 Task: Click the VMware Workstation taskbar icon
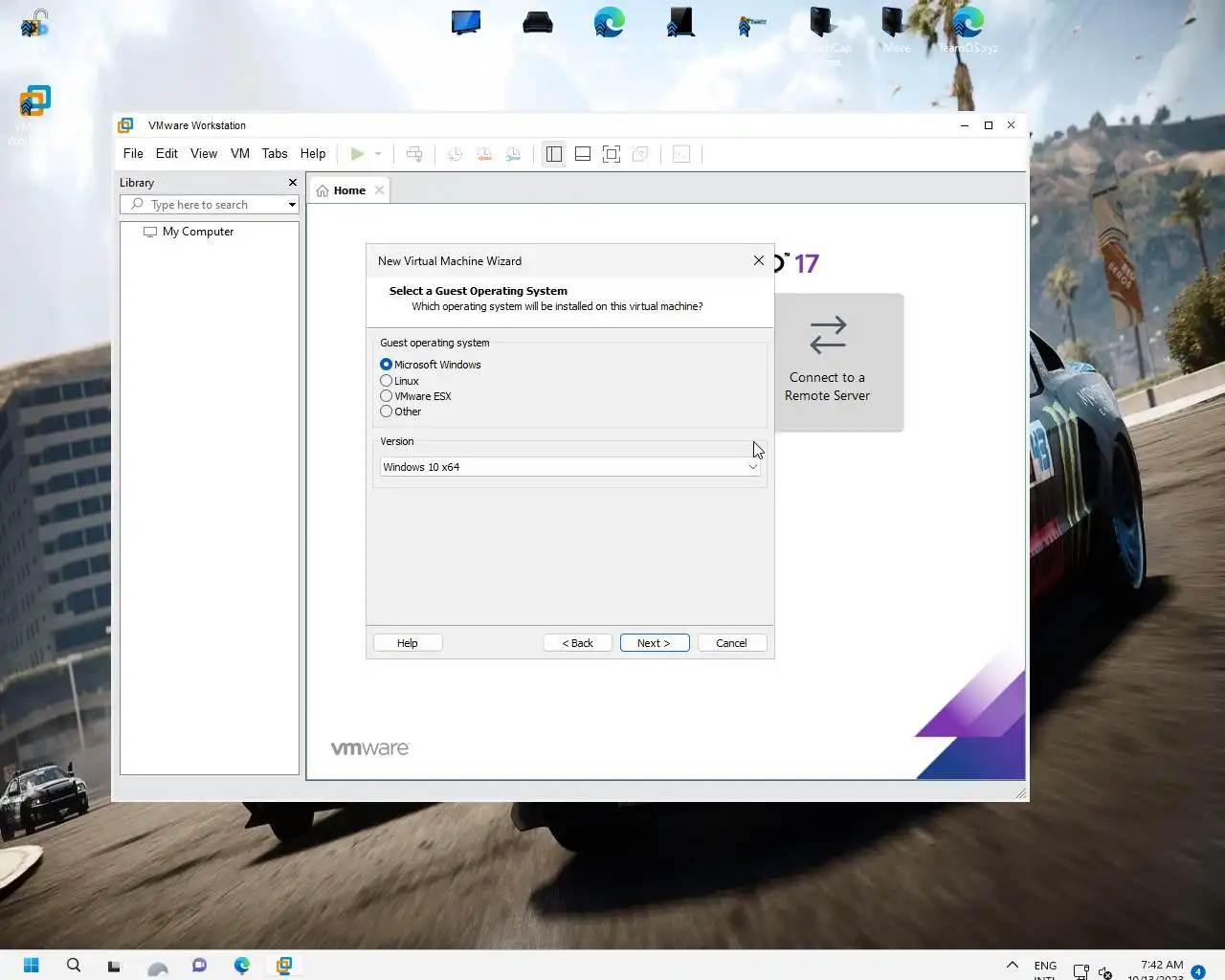(284, 965)
